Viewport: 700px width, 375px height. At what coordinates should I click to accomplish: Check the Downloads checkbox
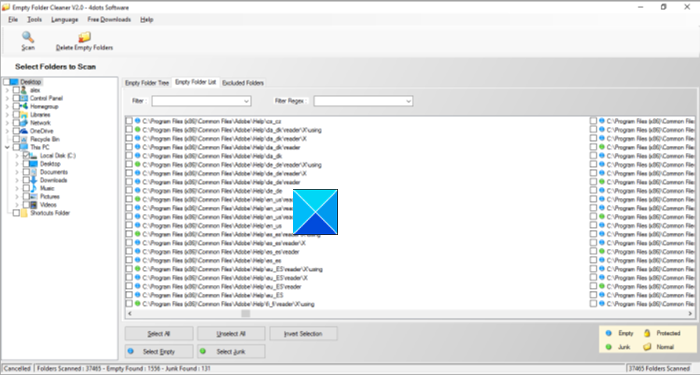click(26, 180)
